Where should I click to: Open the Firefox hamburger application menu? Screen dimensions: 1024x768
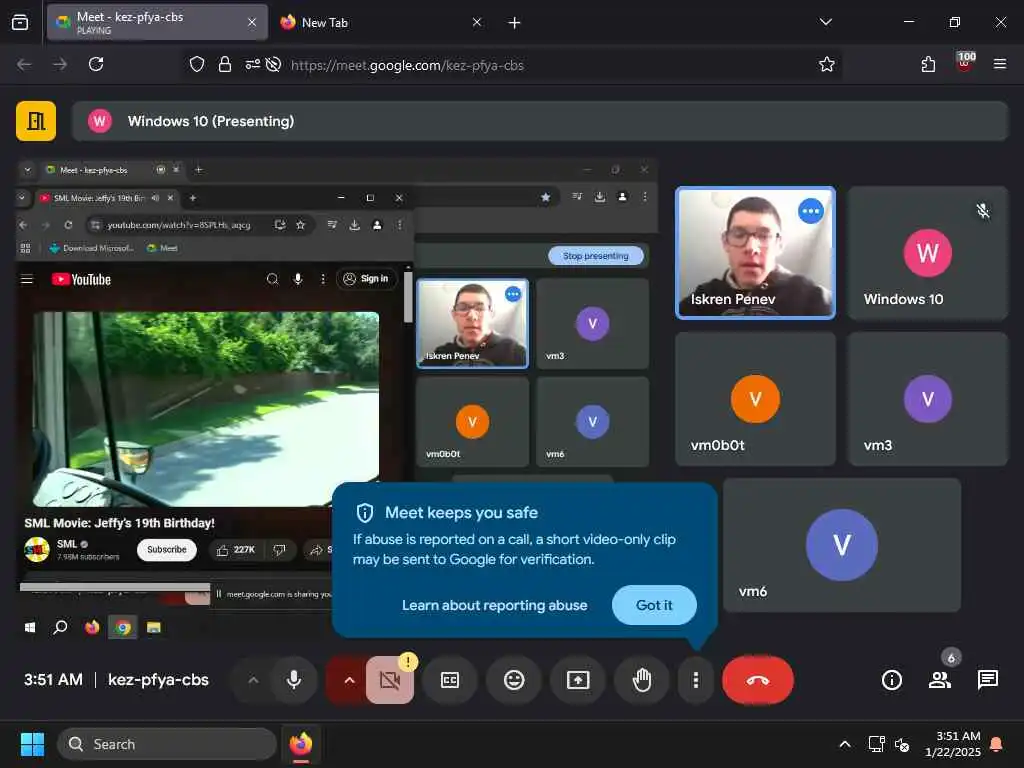pos(1000,64)
